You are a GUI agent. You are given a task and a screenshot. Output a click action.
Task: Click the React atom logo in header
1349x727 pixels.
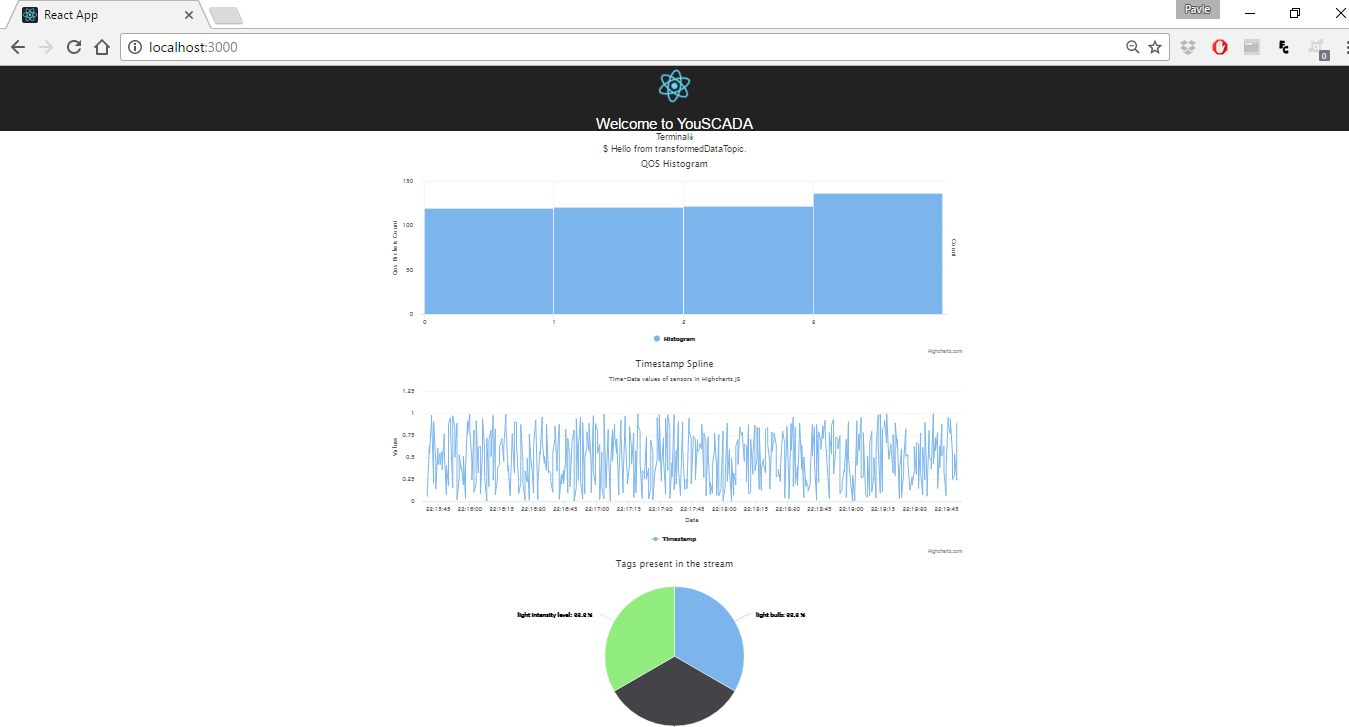coord(674,86)
